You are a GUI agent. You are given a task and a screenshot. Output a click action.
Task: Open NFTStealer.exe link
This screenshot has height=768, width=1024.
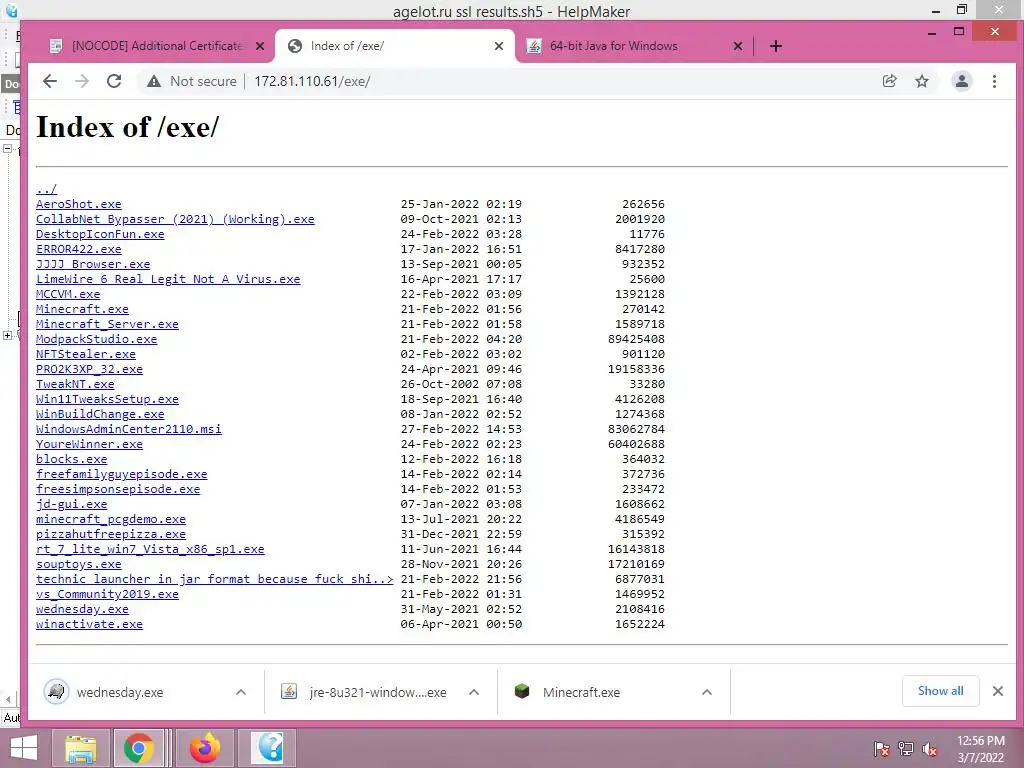86,355
